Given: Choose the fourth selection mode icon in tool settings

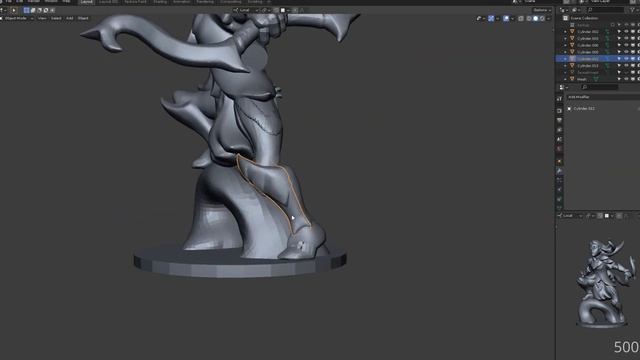Looking at the screenshot, I should coord(46,10).
